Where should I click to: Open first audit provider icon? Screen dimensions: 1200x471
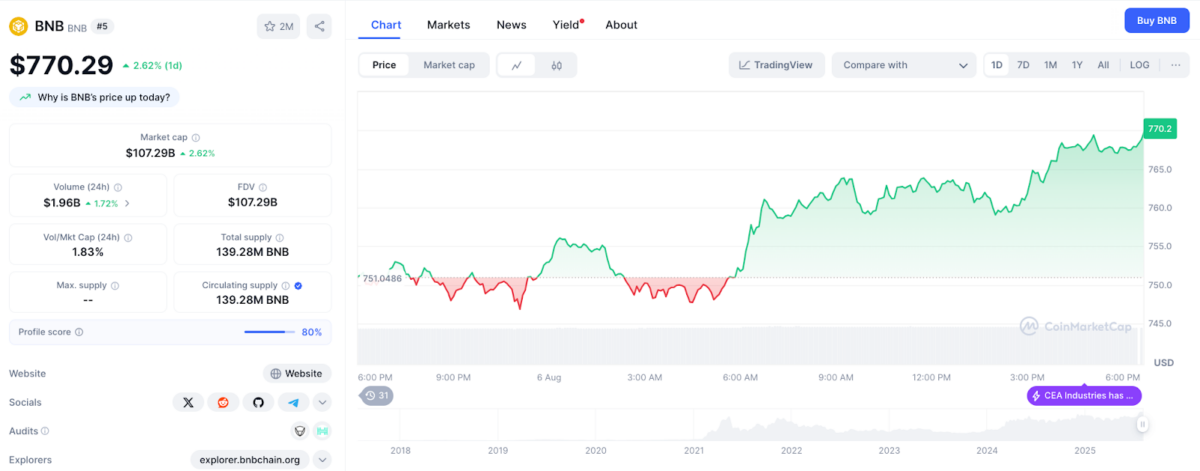298,431
